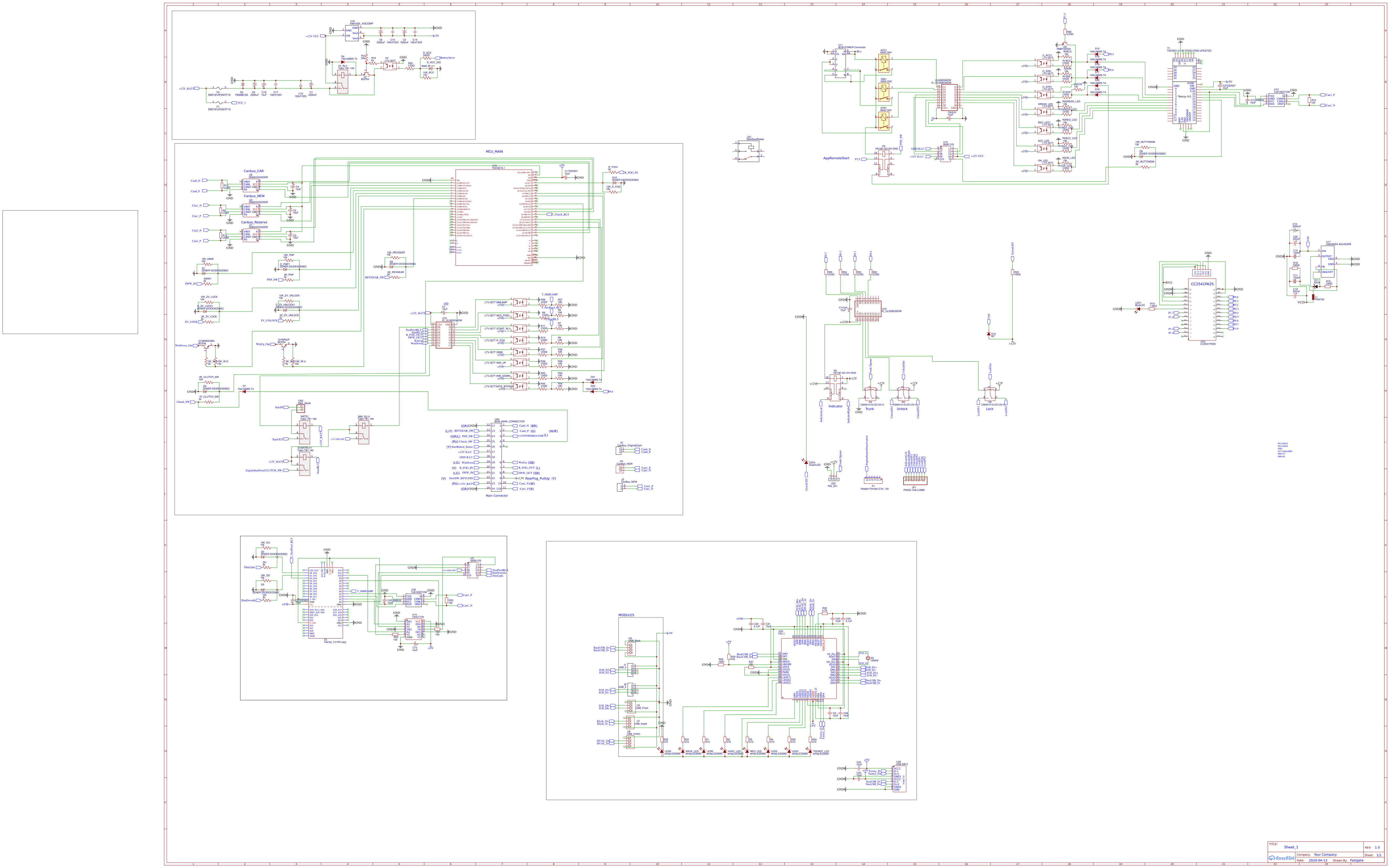Click the 'Fastgate' drawn-by text

coord(1357,861)
